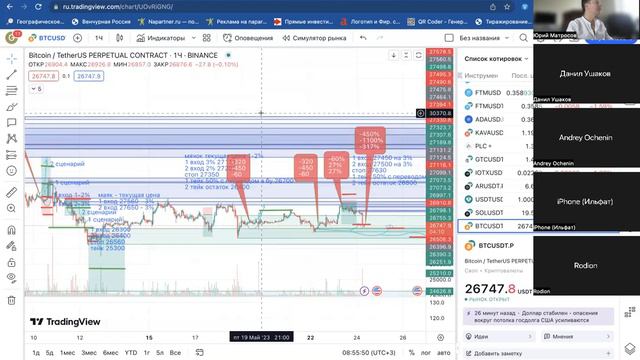The width and height of the screenshot is (640, 360).
Task: Open the Мнения minds link
Action: pos(577,336)
